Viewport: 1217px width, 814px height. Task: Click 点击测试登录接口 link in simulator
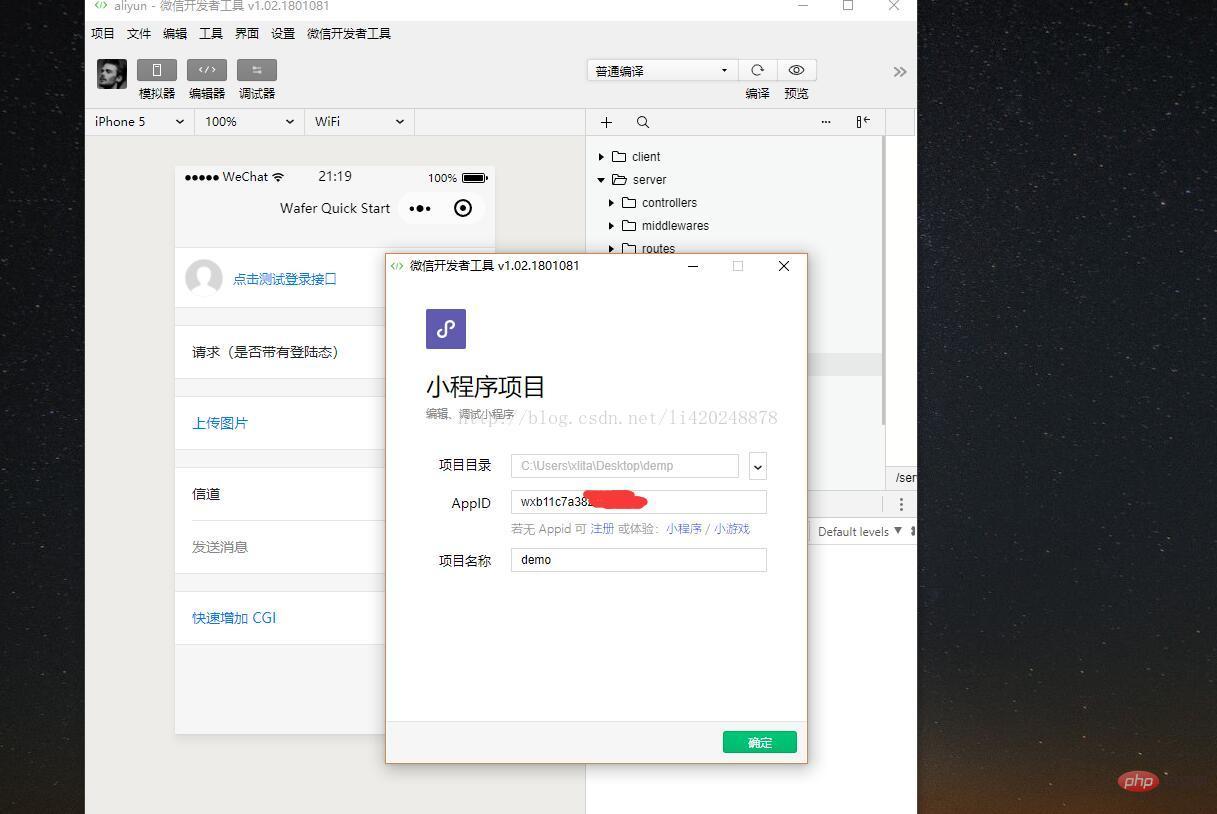tap(285, 279)
